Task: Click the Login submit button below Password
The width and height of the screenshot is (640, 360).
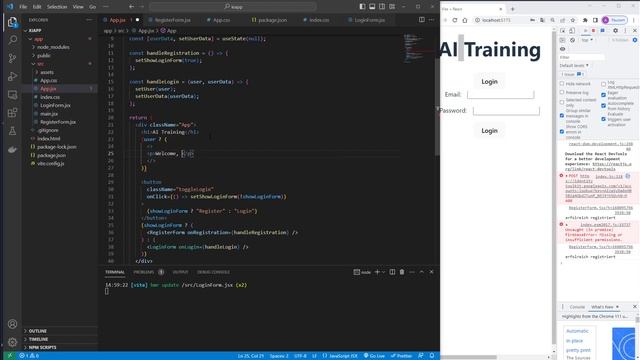Action: coord(489,131)
